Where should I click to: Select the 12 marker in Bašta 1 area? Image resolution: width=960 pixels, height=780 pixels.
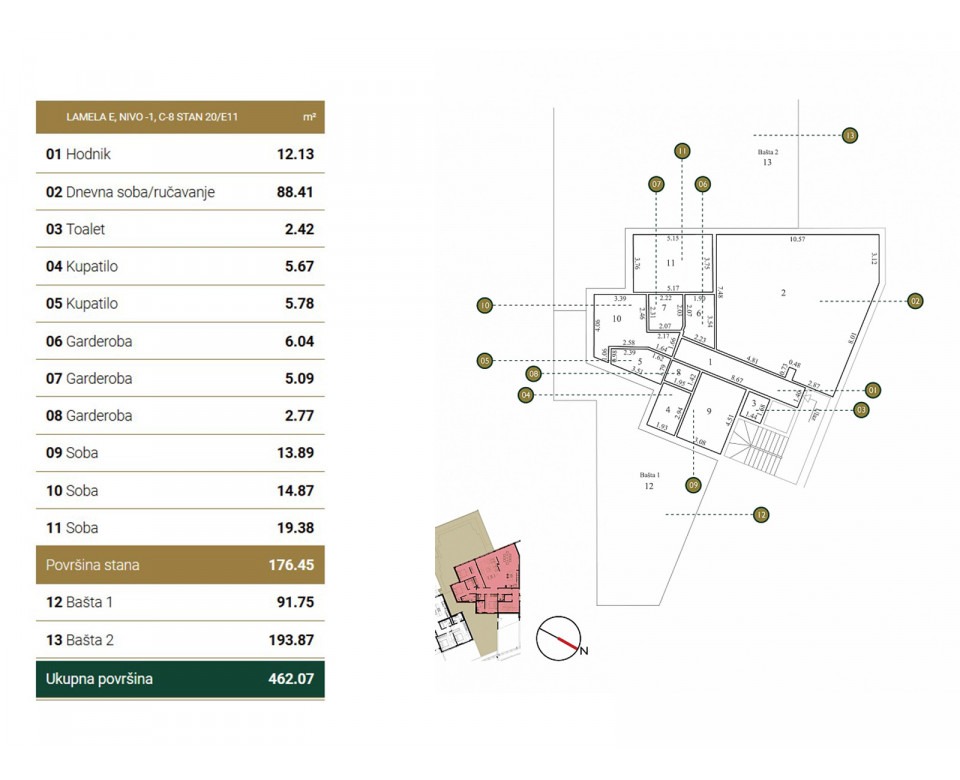click(761, 514)
